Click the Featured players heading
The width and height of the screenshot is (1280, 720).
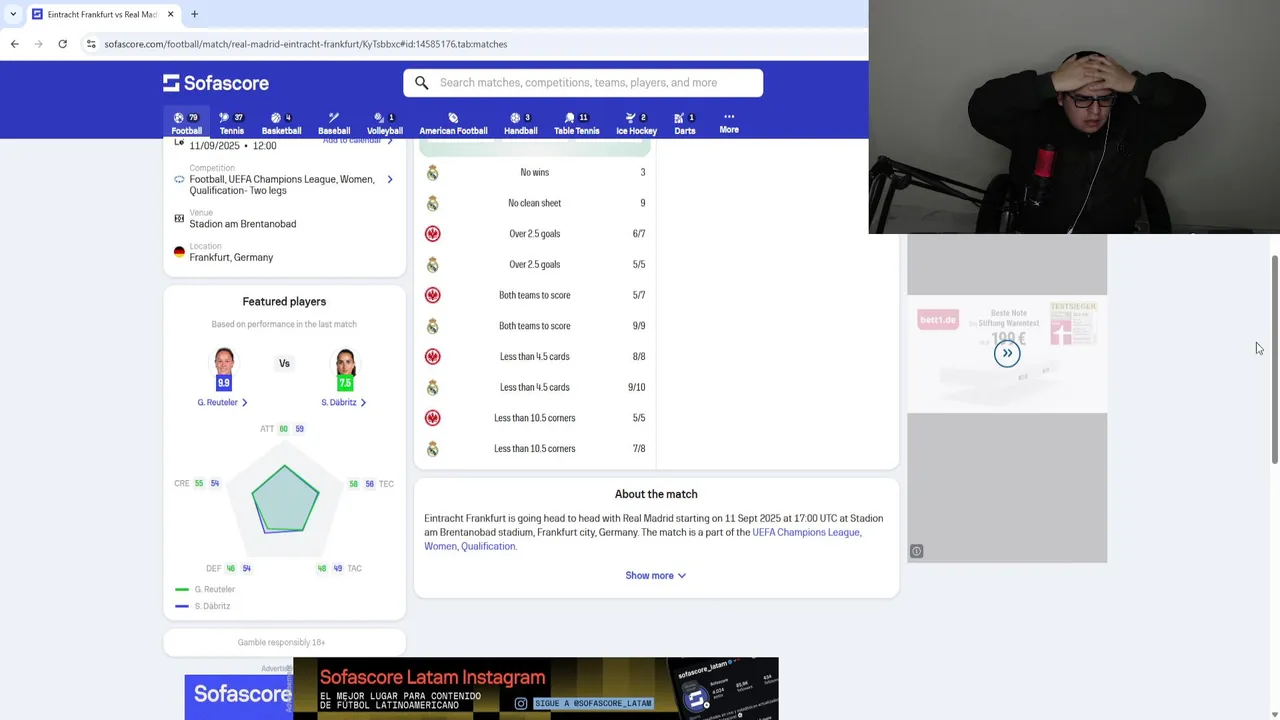tap(284, 301)
